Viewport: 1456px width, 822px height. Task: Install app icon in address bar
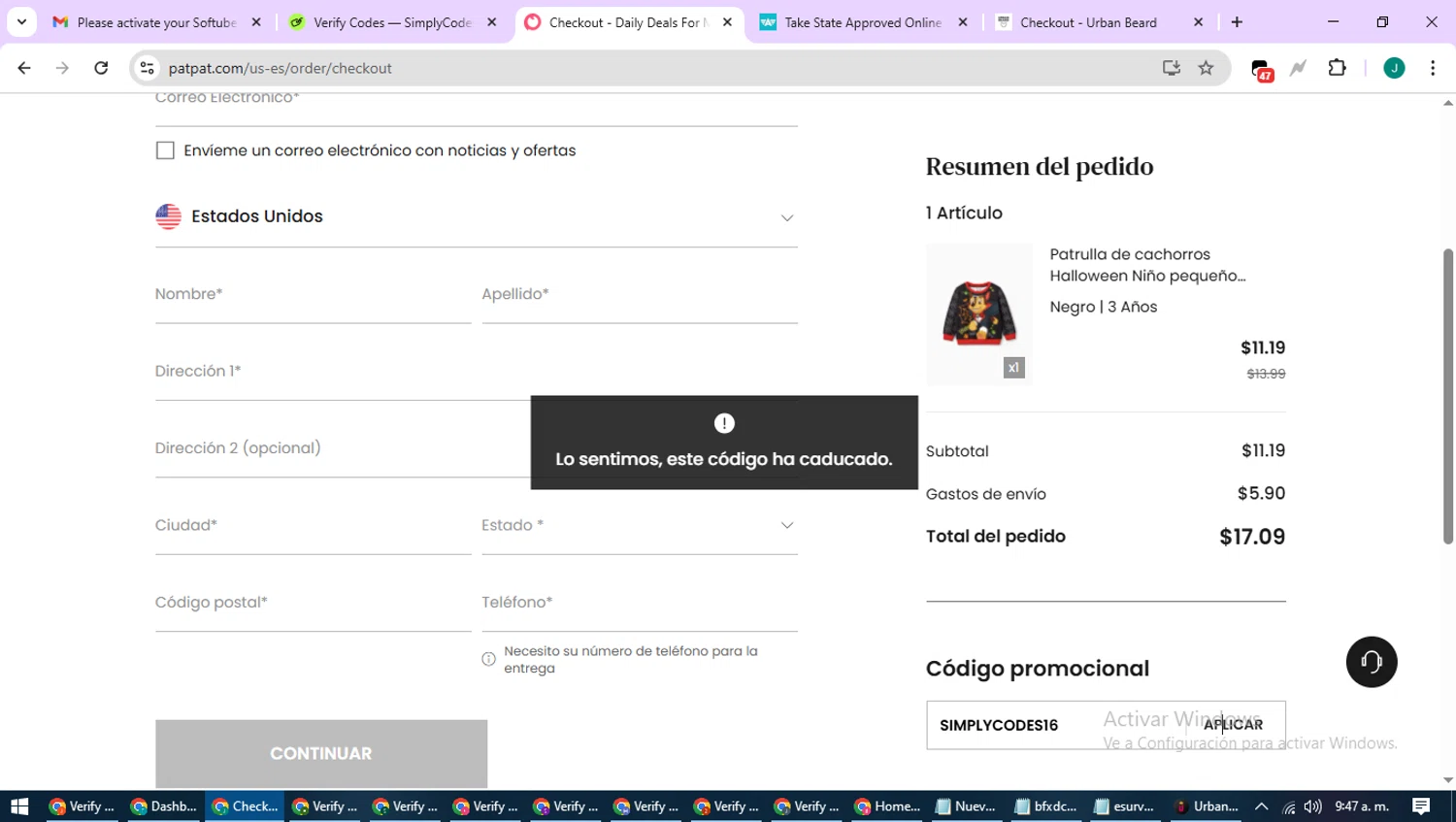point(1172,68)
